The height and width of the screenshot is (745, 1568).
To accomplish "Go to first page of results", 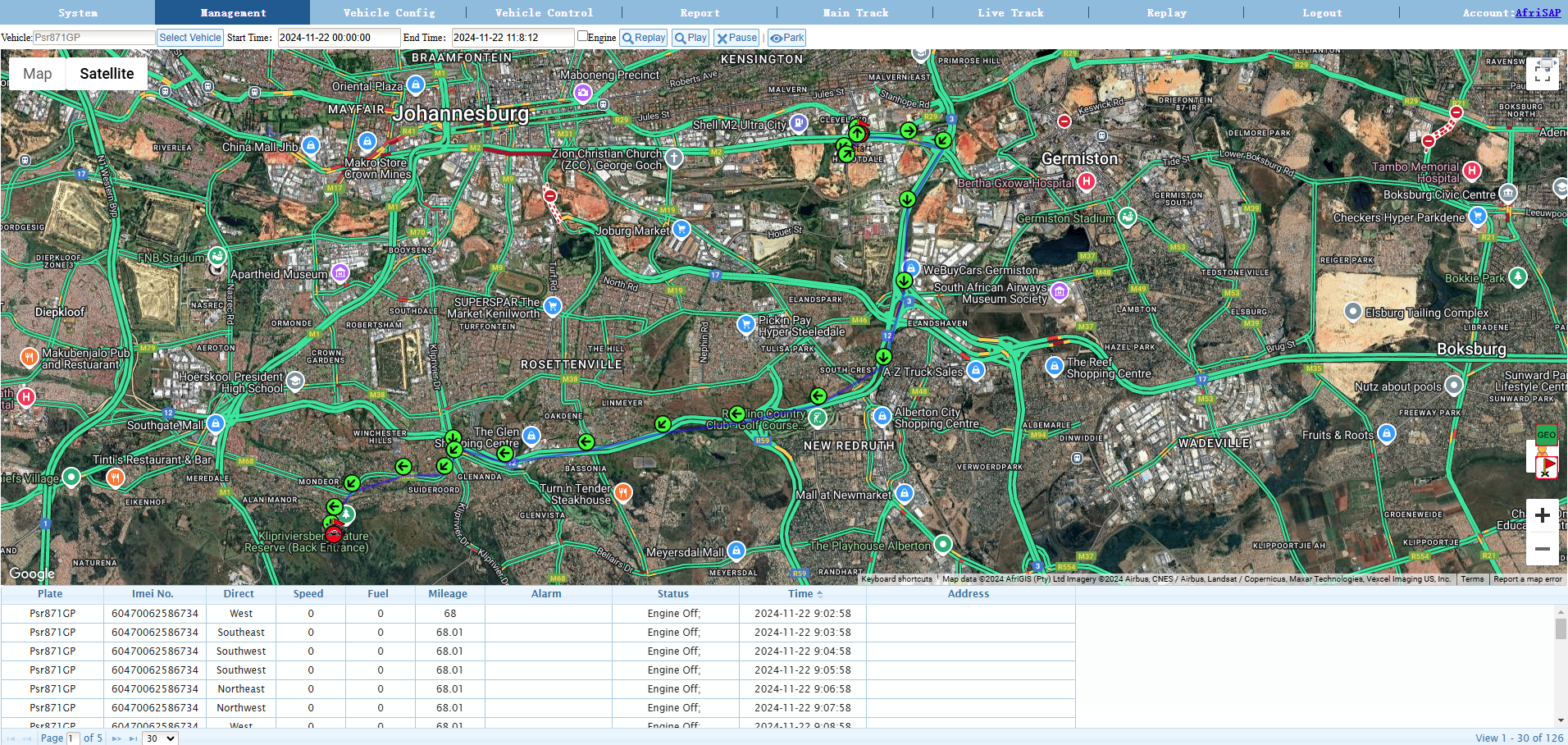I will click(x=11, y=738).
